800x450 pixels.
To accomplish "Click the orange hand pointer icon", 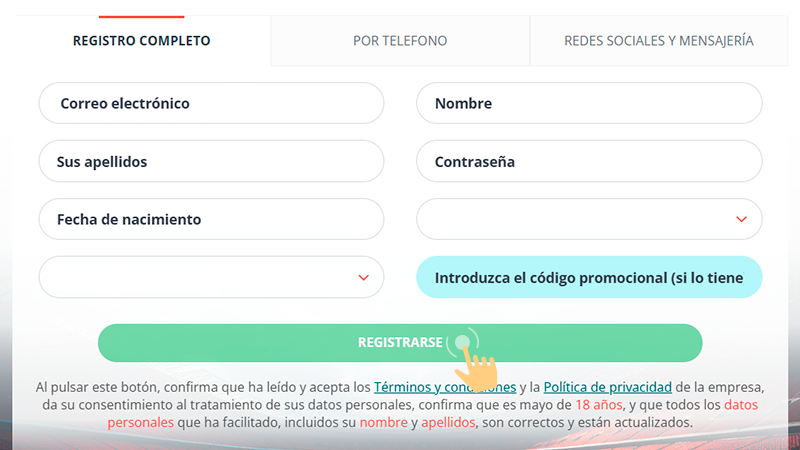I will click(x=481, y=369).
